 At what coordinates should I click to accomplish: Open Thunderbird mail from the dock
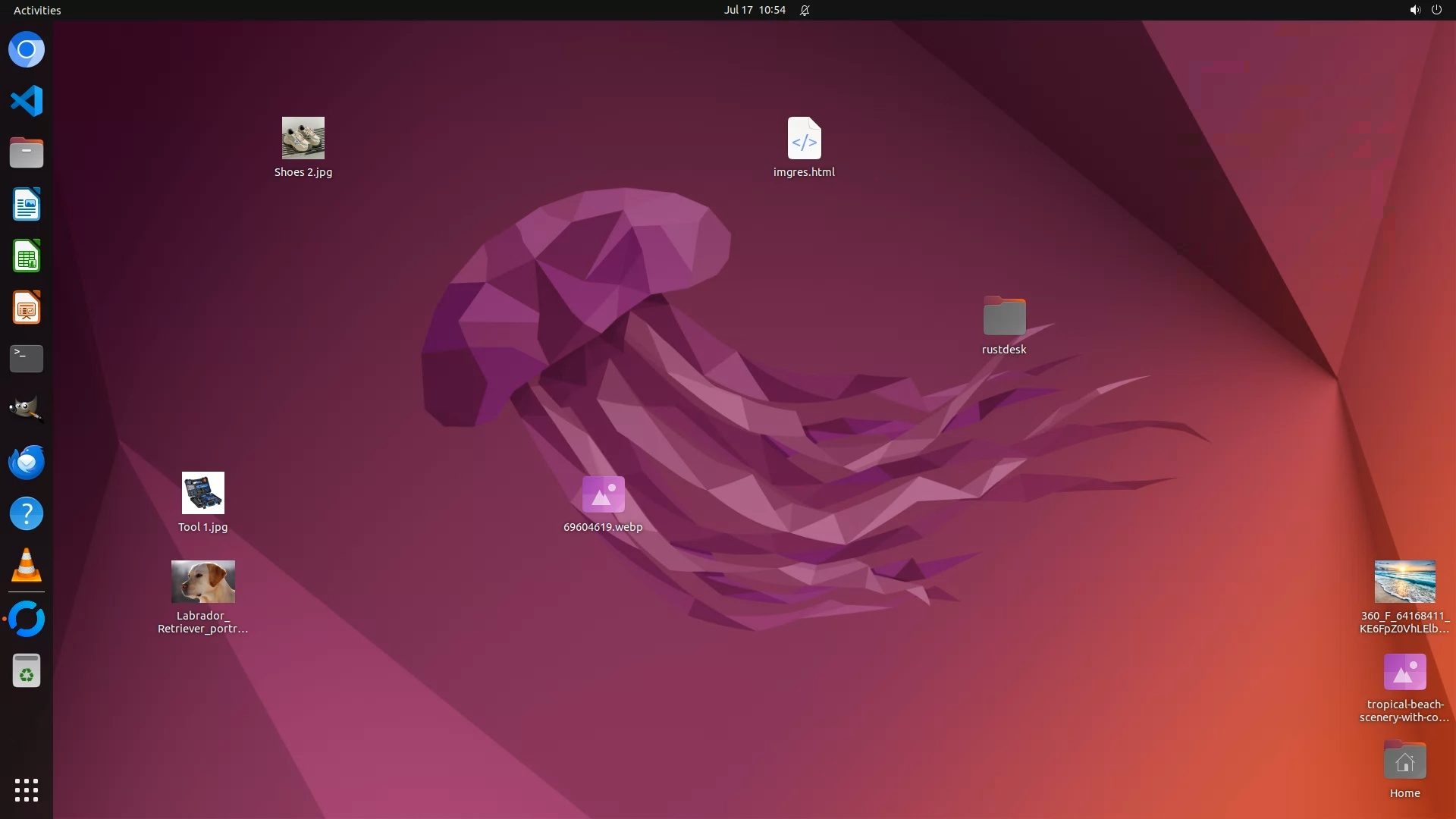point(27,462)
